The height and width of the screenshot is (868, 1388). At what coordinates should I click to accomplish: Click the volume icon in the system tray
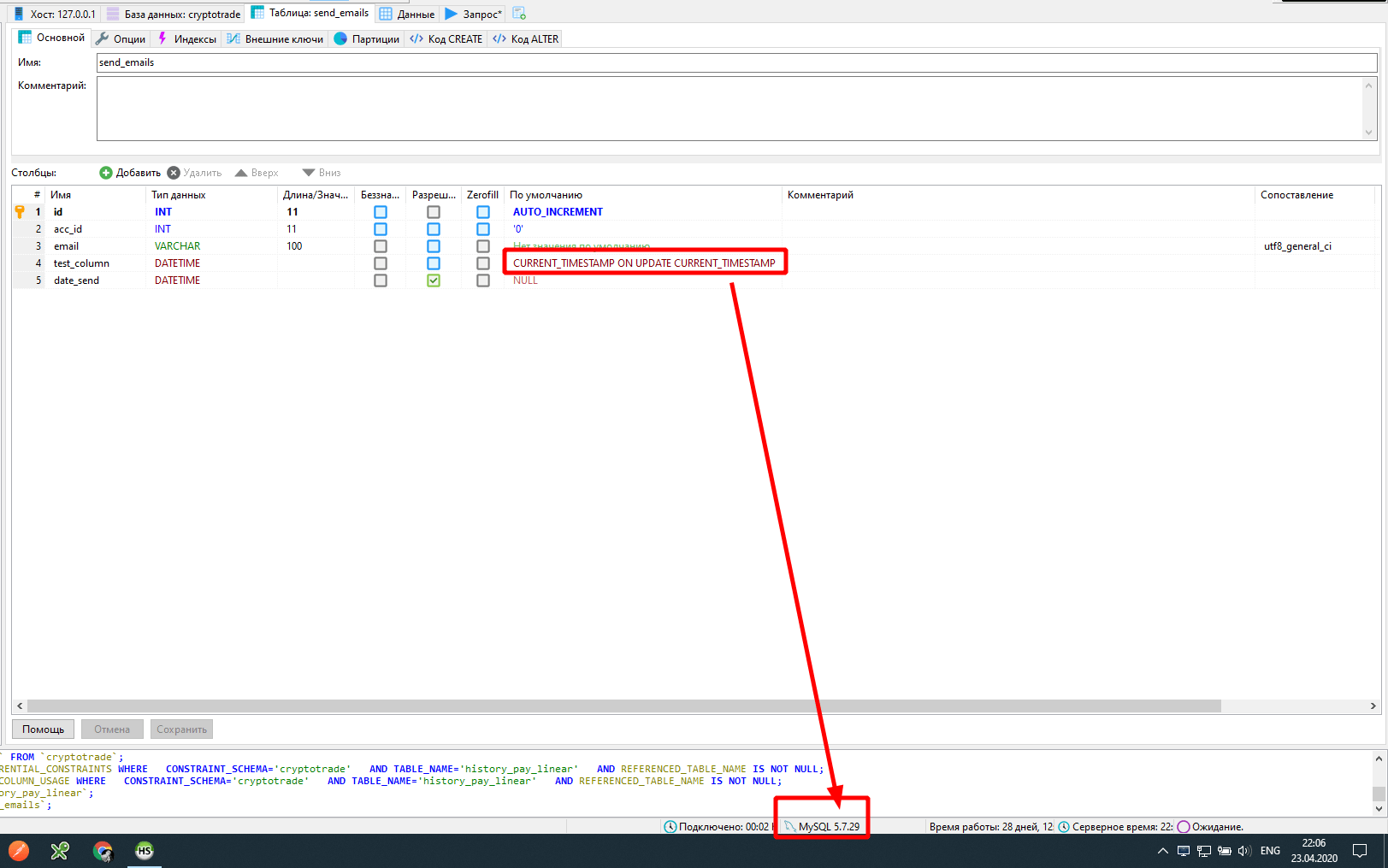tap(1243, 851)
